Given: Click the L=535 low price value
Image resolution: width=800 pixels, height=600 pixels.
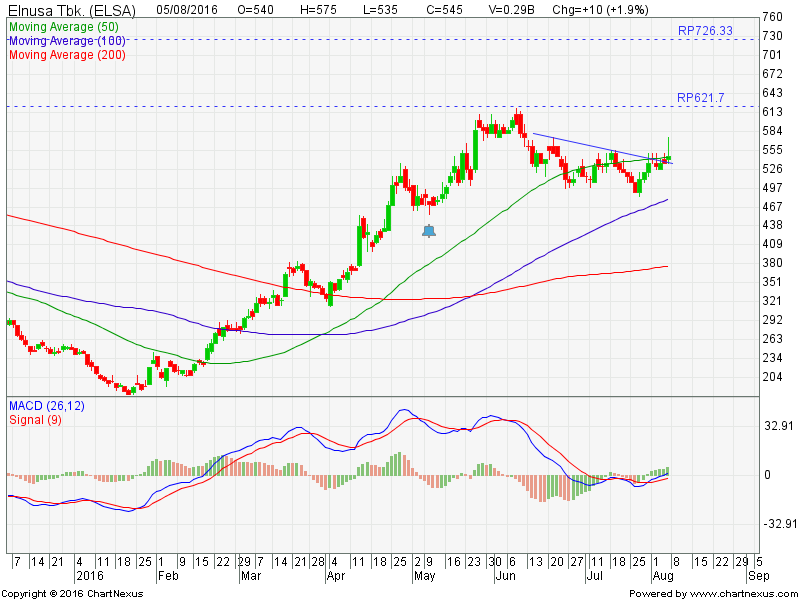Looking at the screenshot, I should pyautogui.click(x=380, y=10).
